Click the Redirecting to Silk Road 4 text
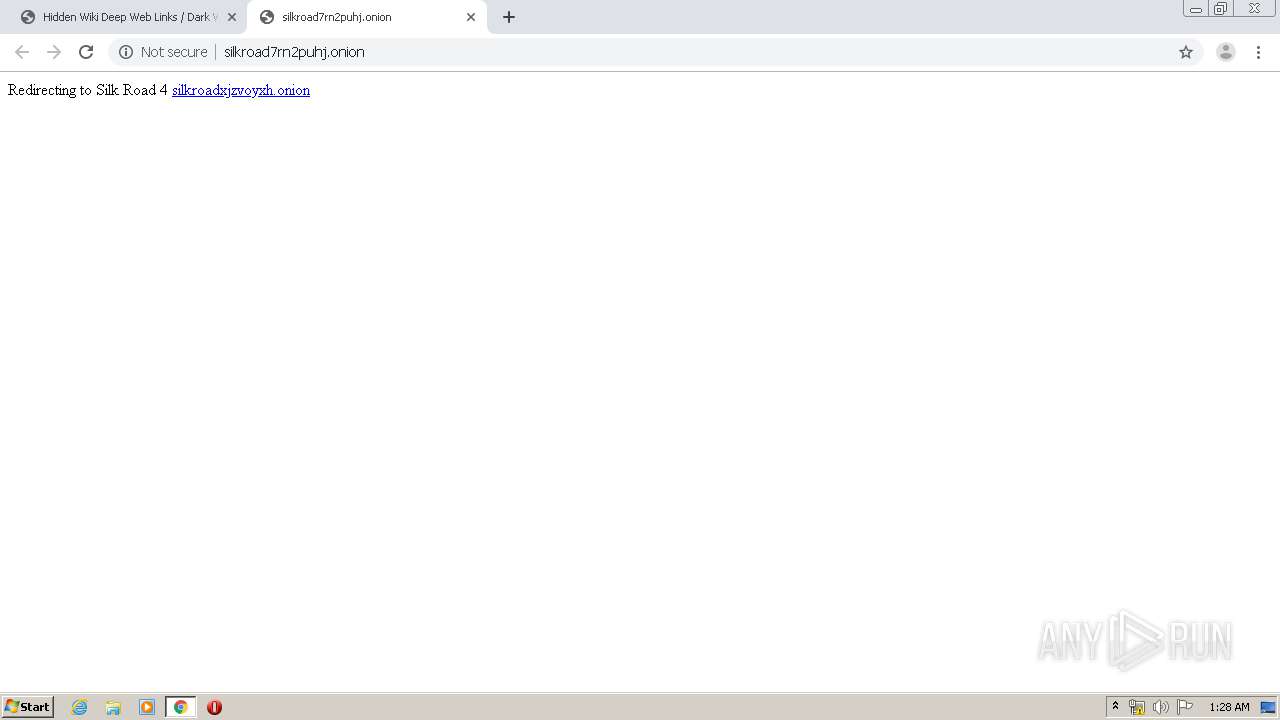 point(88,90)
